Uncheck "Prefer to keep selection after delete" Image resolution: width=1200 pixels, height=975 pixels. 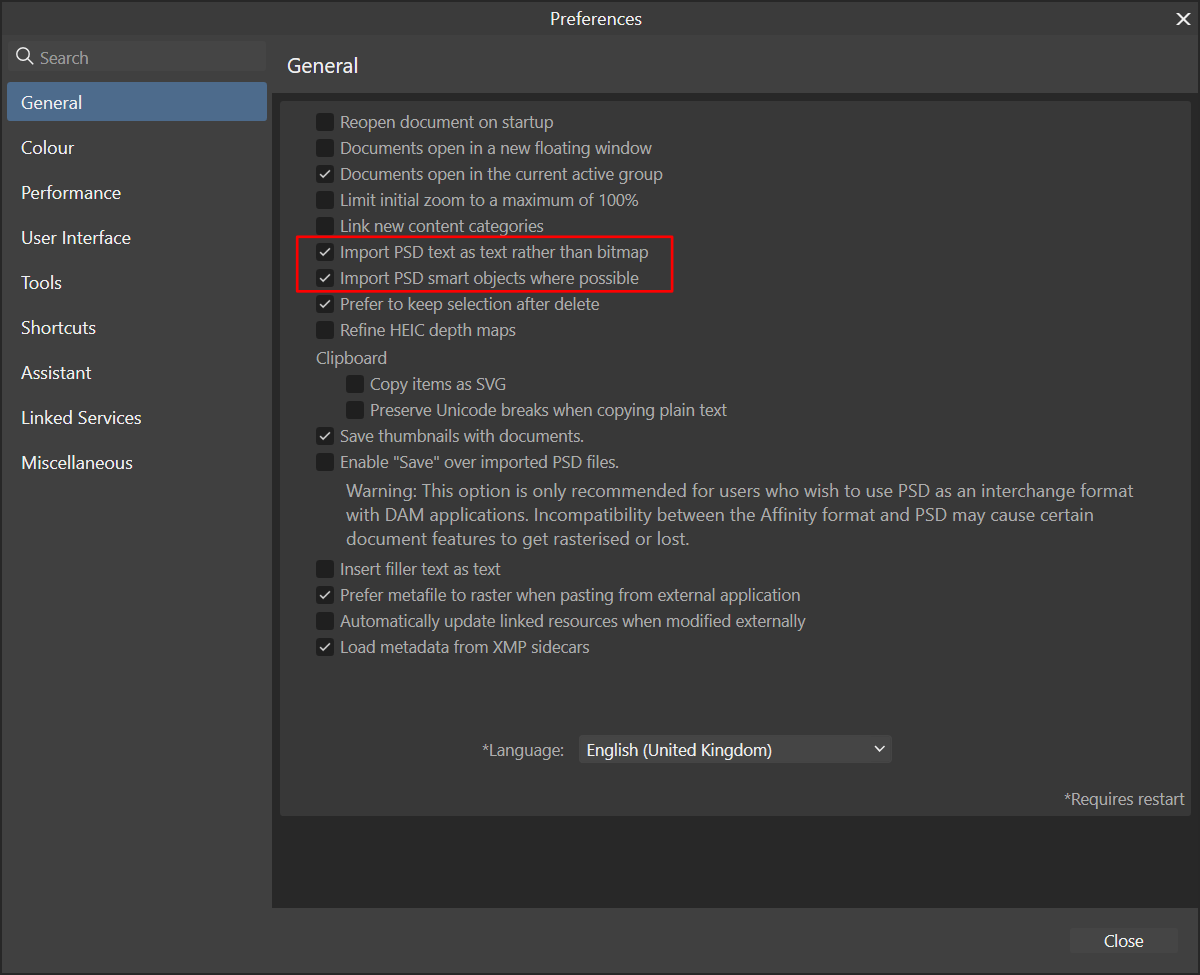pyautogui.click(x=325, y=304)
